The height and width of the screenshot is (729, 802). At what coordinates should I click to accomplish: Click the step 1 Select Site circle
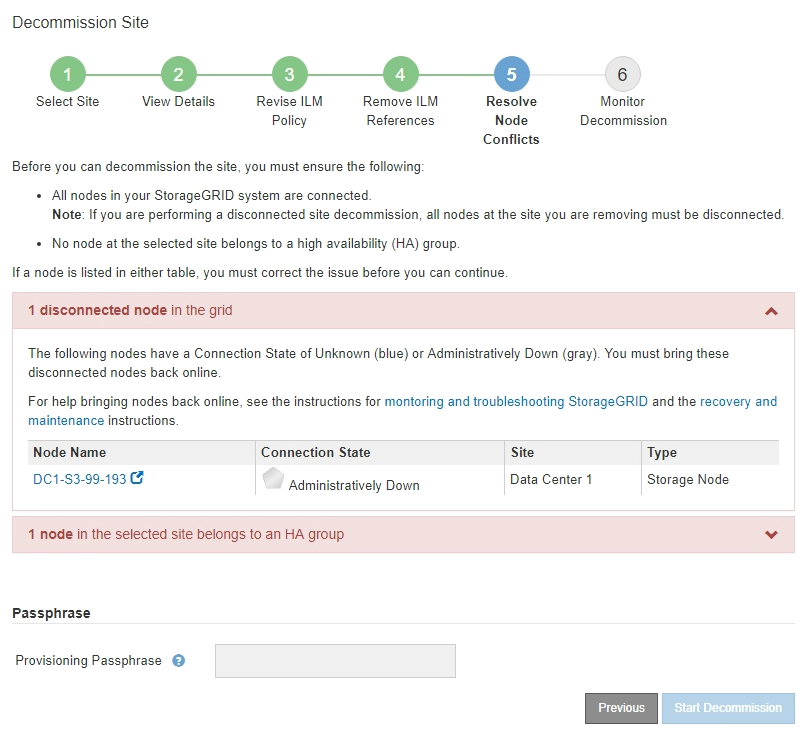coord(67,75)
